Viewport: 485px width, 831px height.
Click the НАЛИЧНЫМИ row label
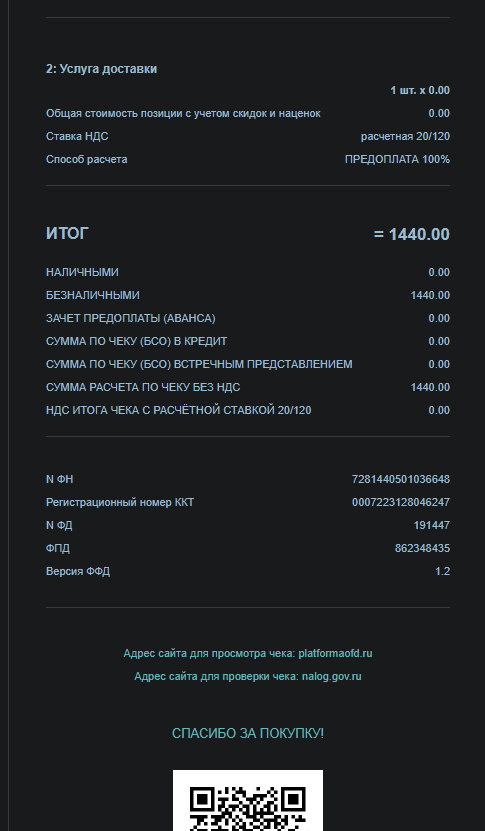pyautogui.click(x=82, y=272)
